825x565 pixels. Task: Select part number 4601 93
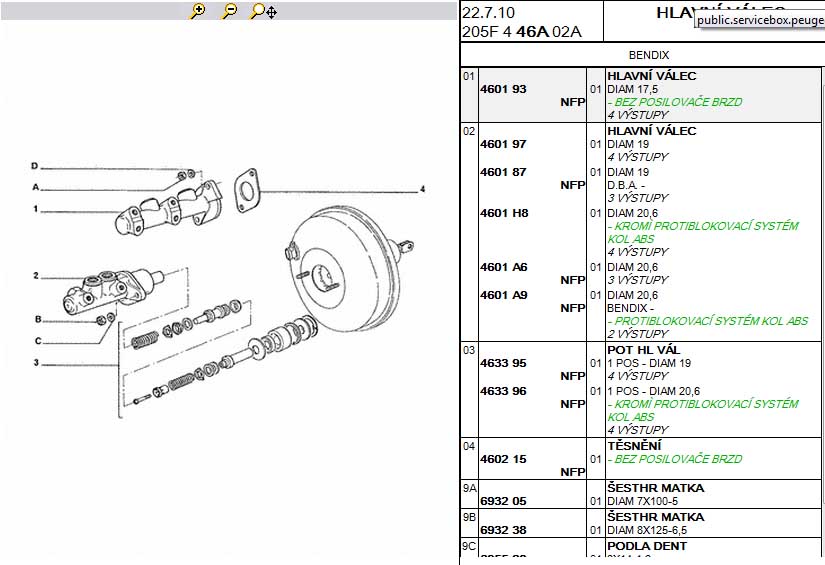point(503,89)
